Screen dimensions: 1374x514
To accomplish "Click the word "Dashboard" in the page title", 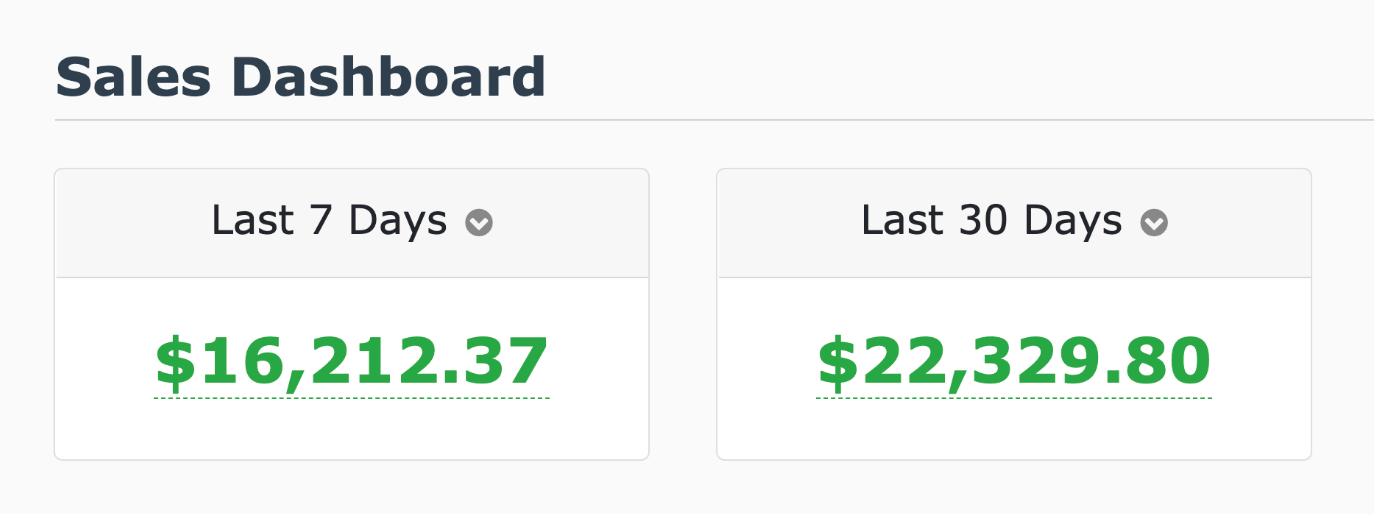I will (388, 77).
